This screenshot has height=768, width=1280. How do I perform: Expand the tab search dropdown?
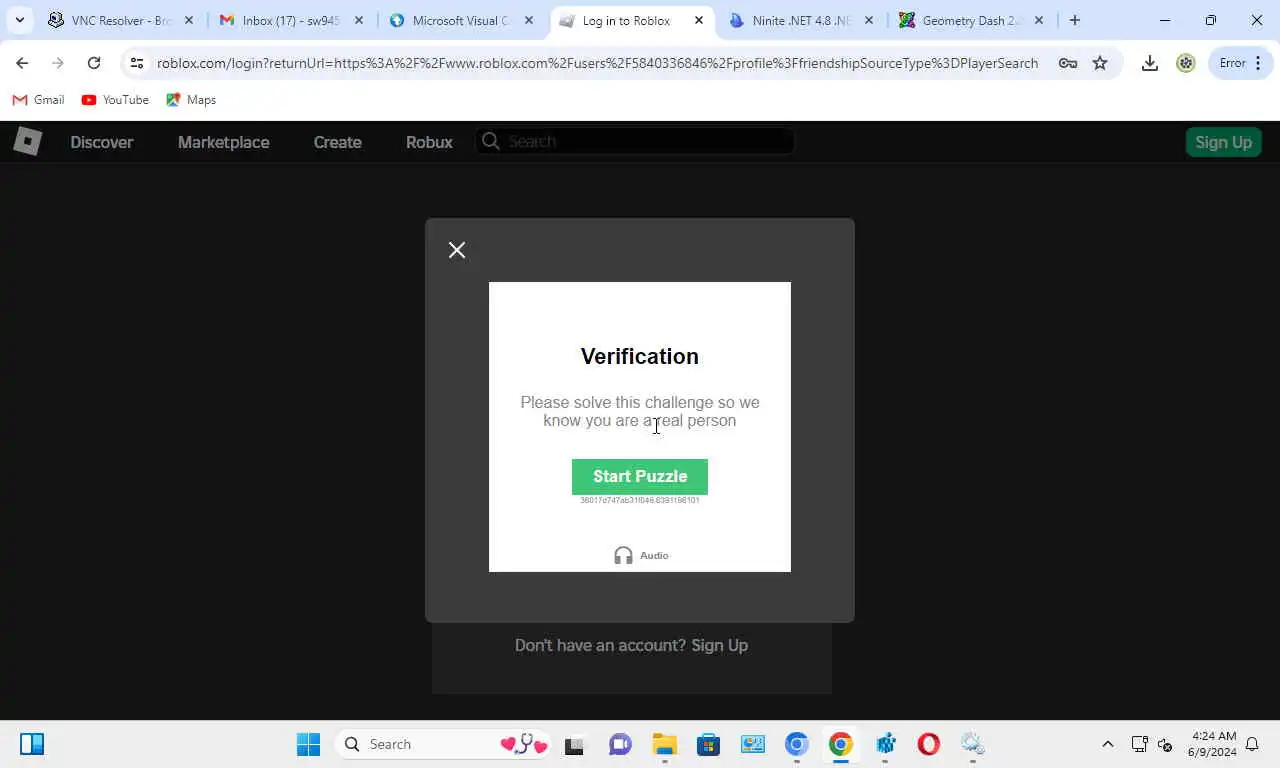pyautogui.click(x=19, y=20)
